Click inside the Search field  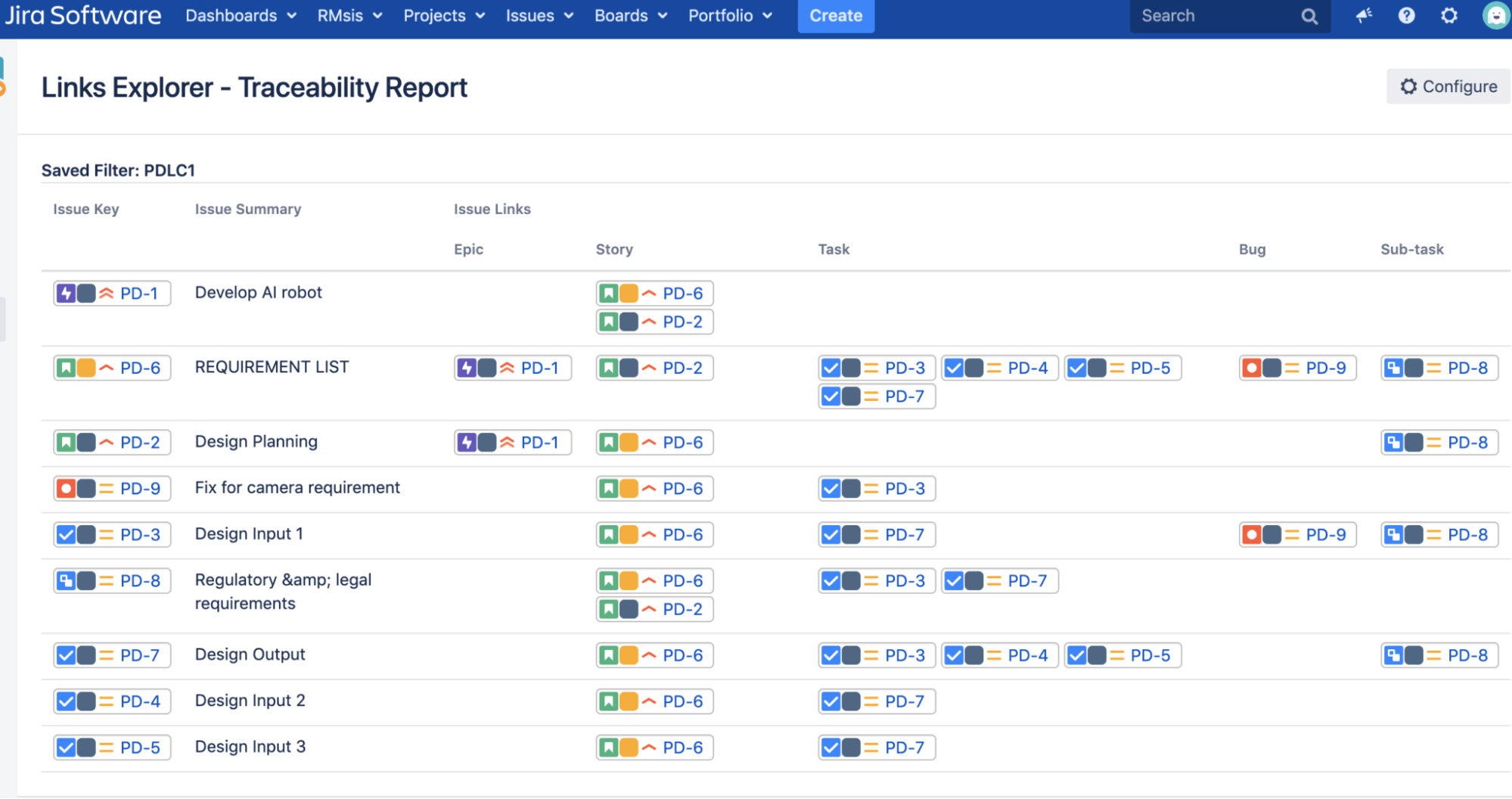point(1210,16)
